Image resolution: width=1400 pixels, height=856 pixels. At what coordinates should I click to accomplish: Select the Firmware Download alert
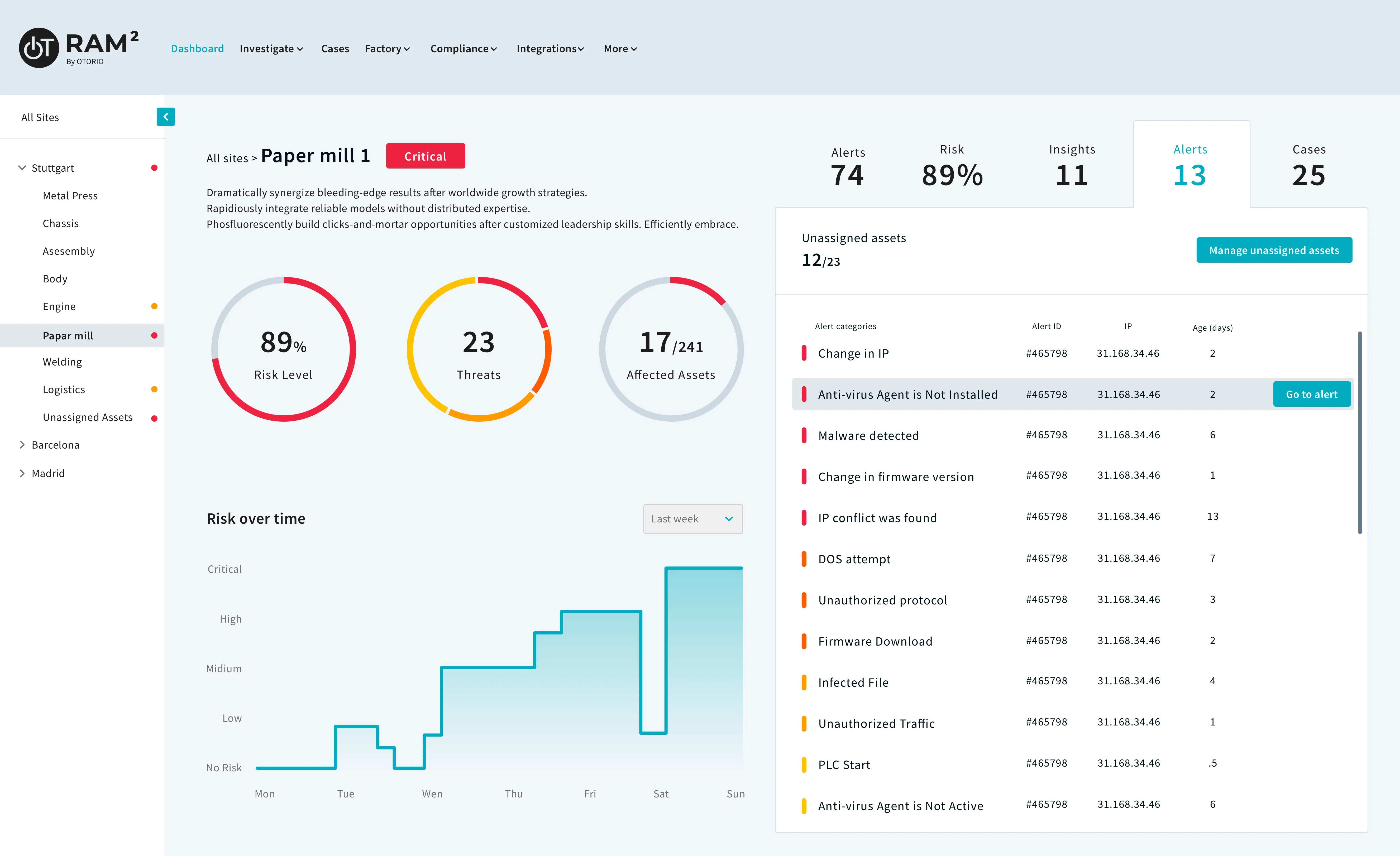click(x=1073, y=641)
